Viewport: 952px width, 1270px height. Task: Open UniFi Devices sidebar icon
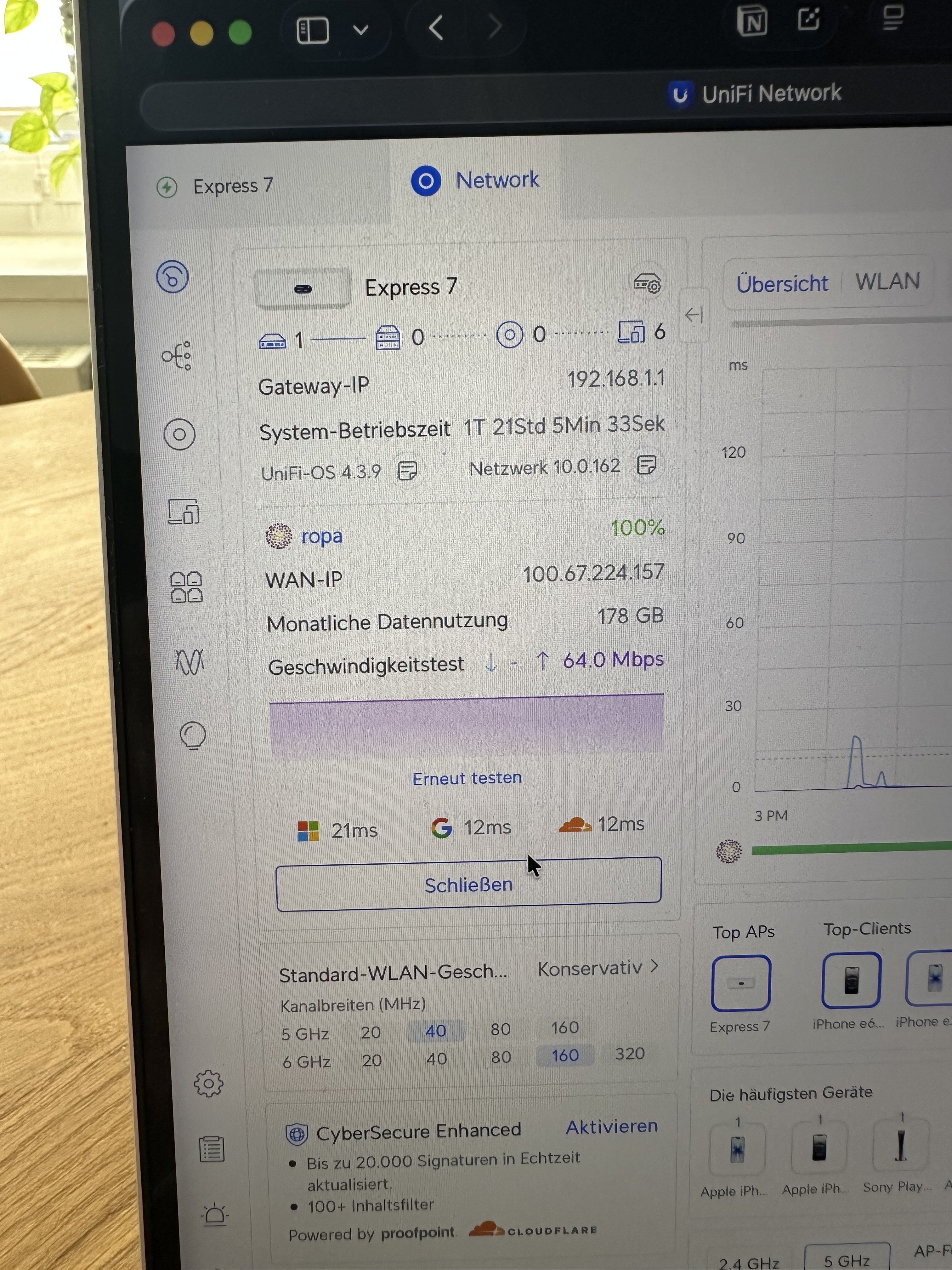(180, 435)
